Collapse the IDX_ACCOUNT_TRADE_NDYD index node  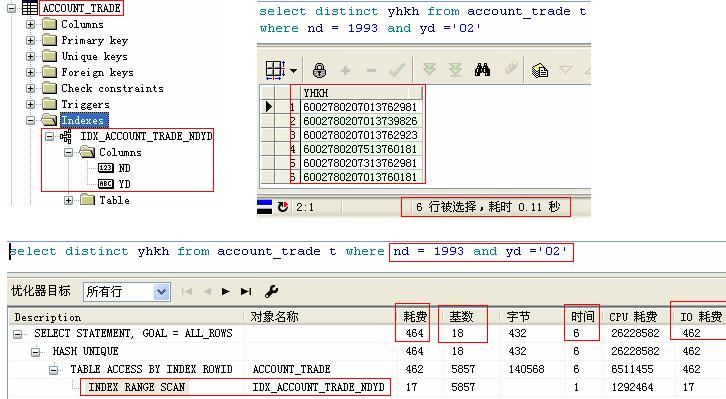pyautogui.click(x=50, y=137)
